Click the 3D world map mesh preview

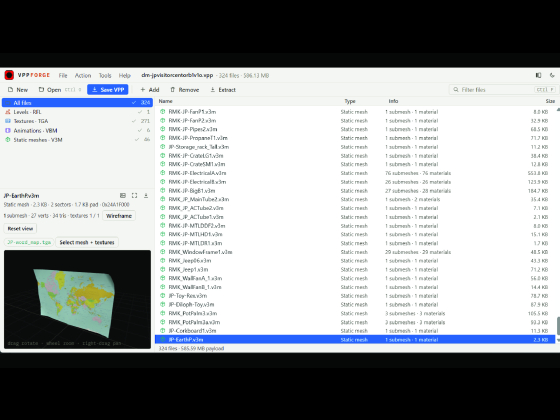click(x=78, y=299)
